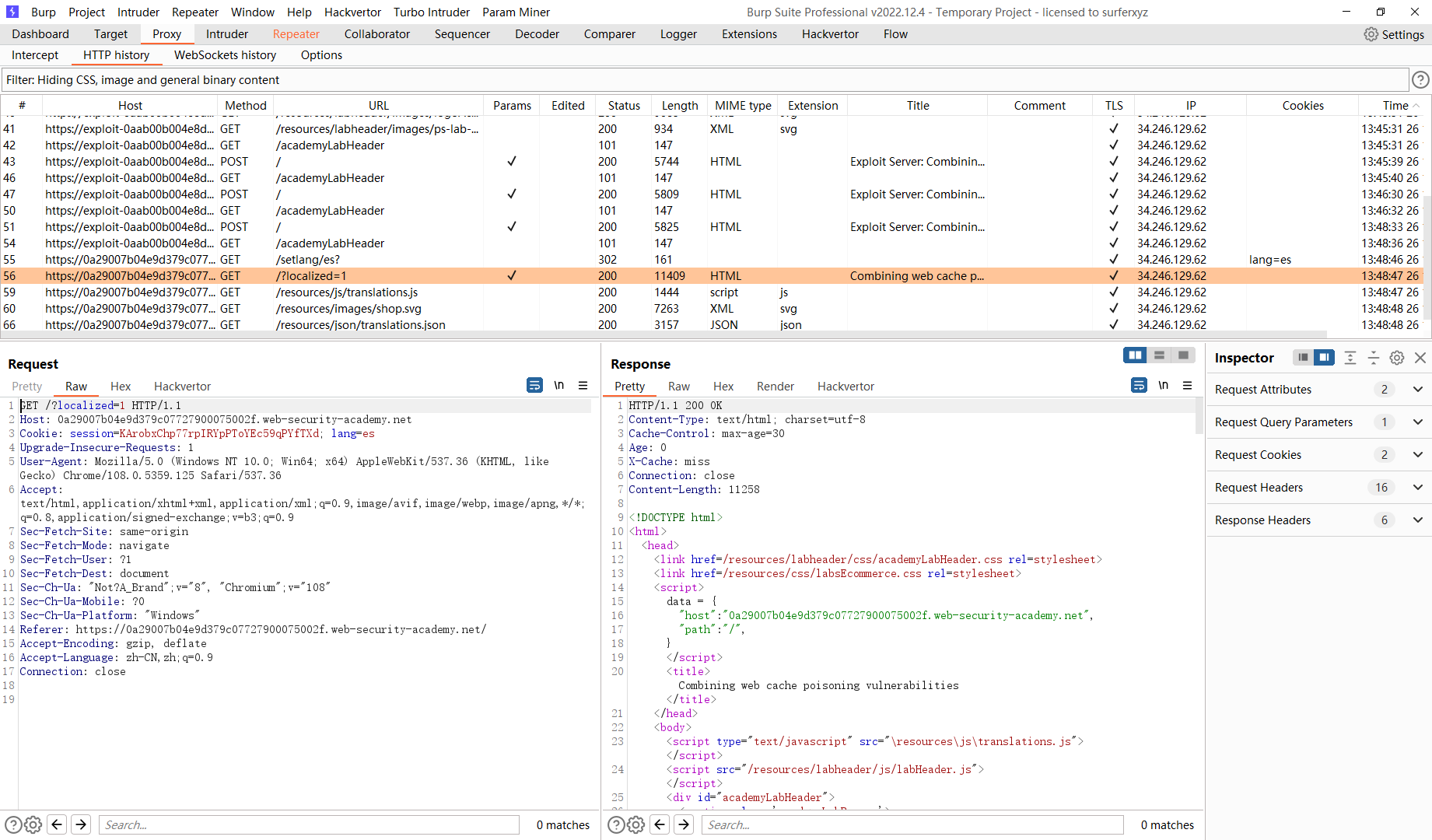Sort history by Length column
The image size is (1432, 840).
pyautogui.click(x=680, y=106)
